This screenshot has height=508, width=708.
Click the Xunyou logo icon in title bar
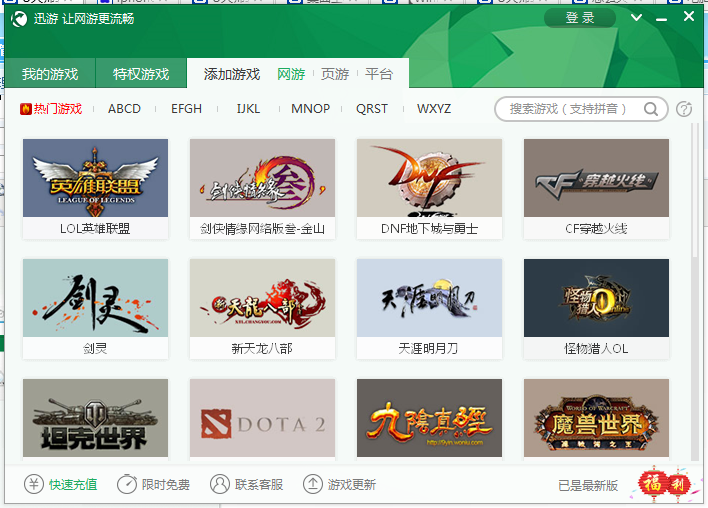click(x=19, y=19)
